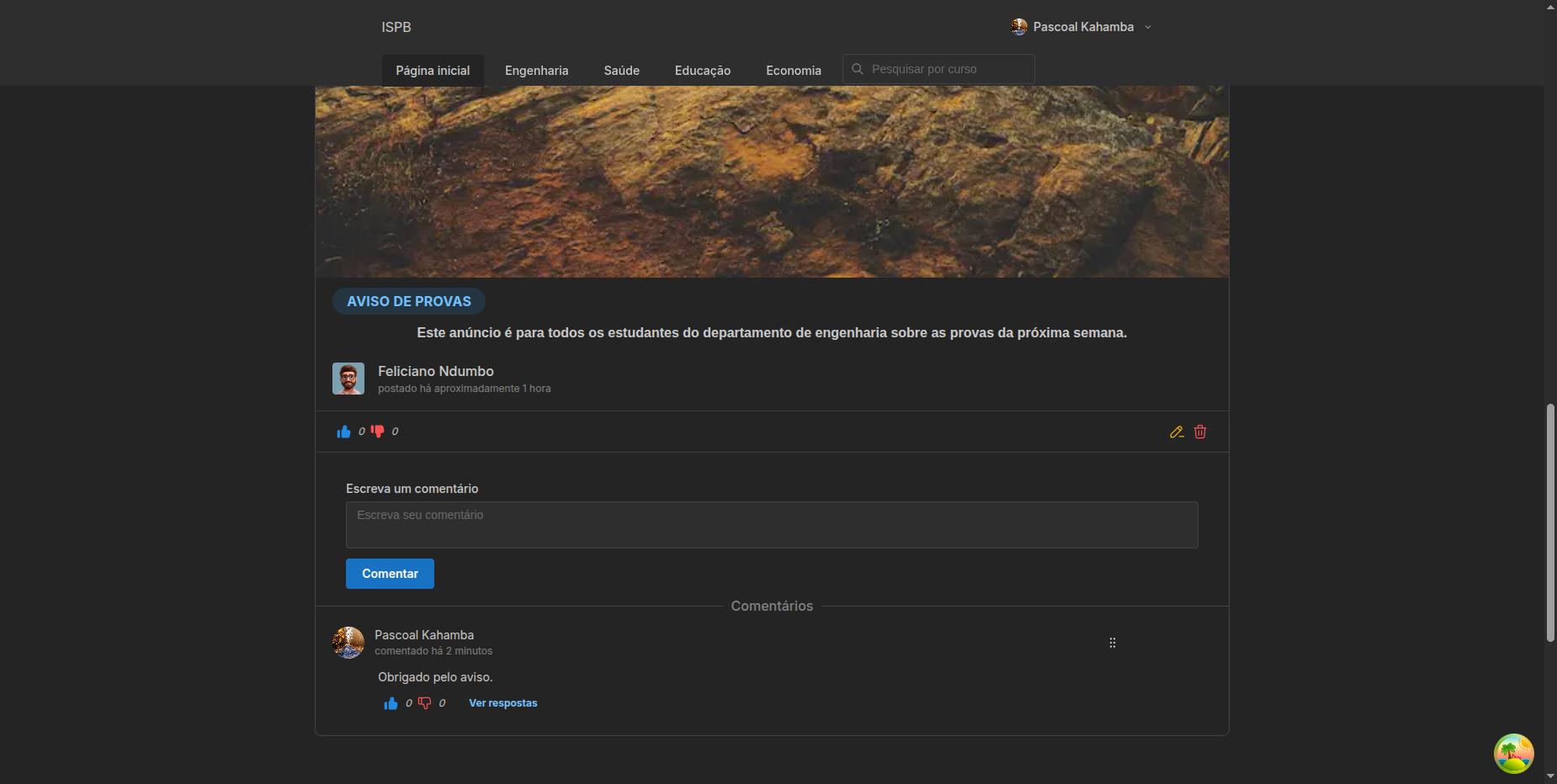Image resolution: width=1557 pixels, height=784 pixels.
Task: Switch to the Saúde tab
Action: point(621,71)
